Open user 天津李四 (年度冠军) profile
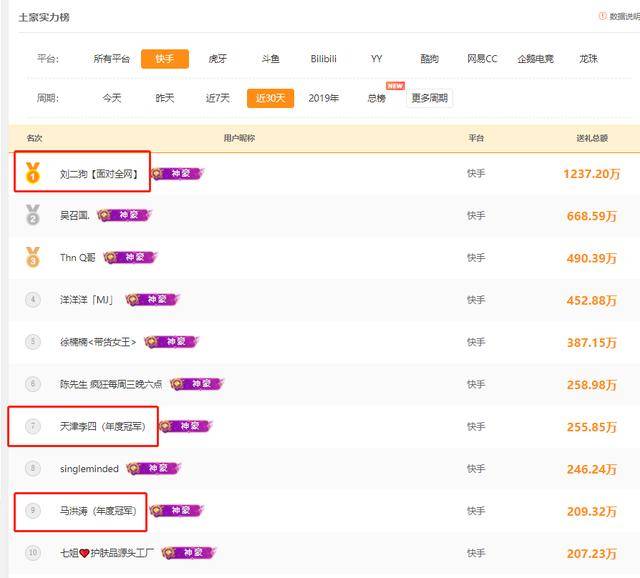 coord(102,426)
